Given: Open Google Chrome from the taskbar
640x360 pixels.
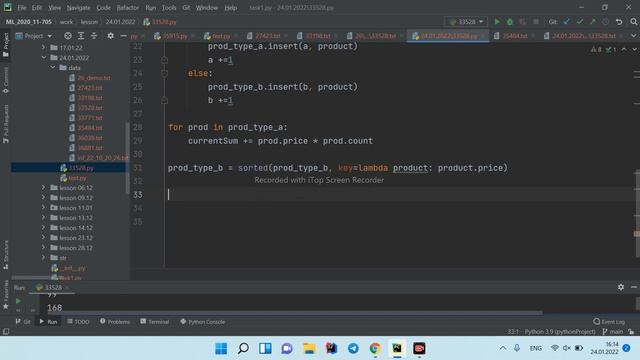Looking at the screenshot, I should (x=375, y=349).
